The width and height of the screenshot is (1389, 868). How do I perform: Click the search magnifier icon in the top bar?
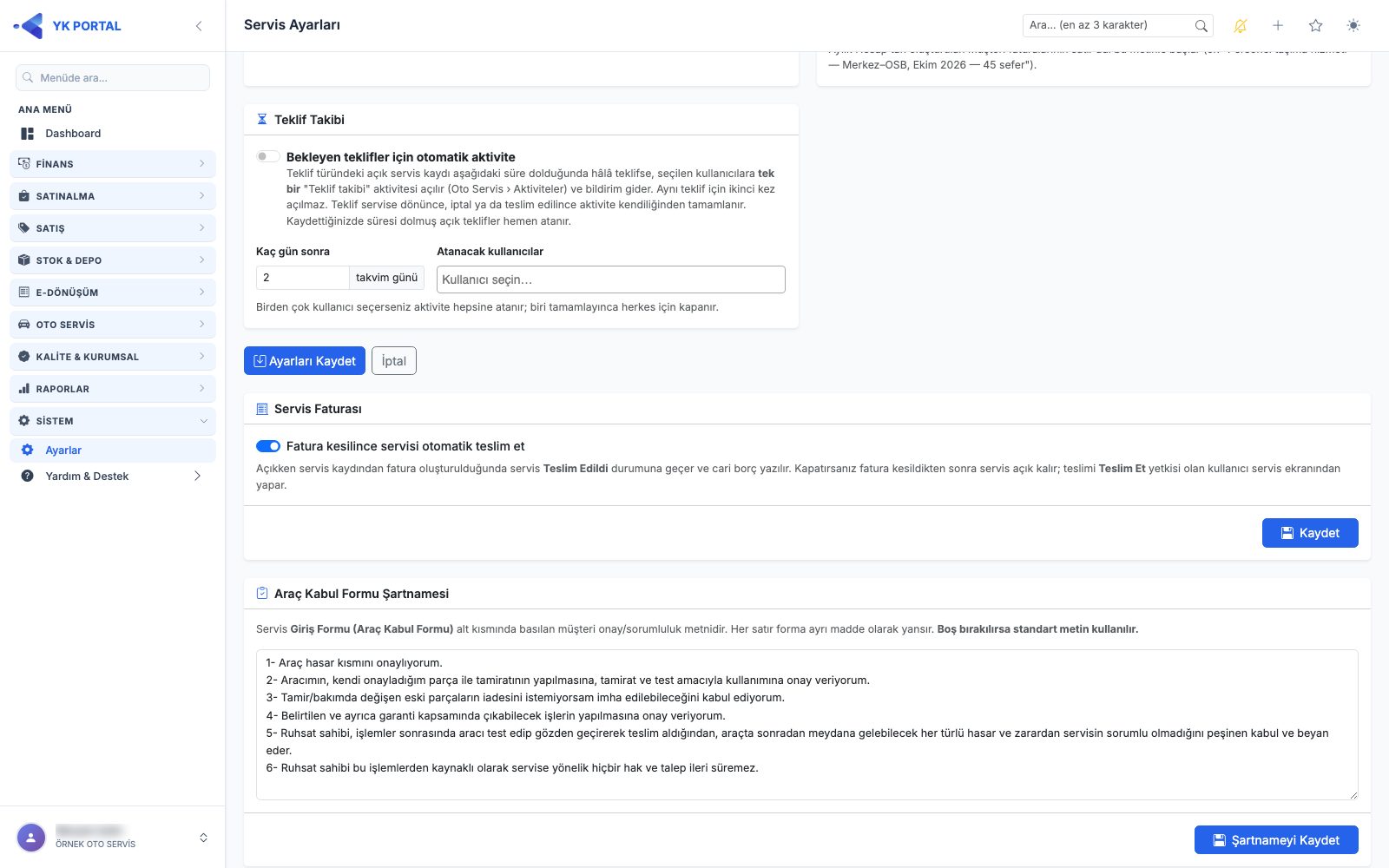1201,26
